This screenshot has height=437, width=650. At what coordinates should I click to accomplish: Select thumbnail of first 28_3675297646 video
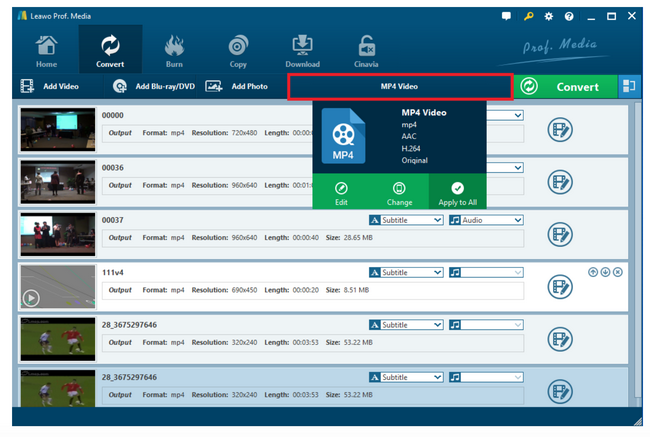pos(58,339)
